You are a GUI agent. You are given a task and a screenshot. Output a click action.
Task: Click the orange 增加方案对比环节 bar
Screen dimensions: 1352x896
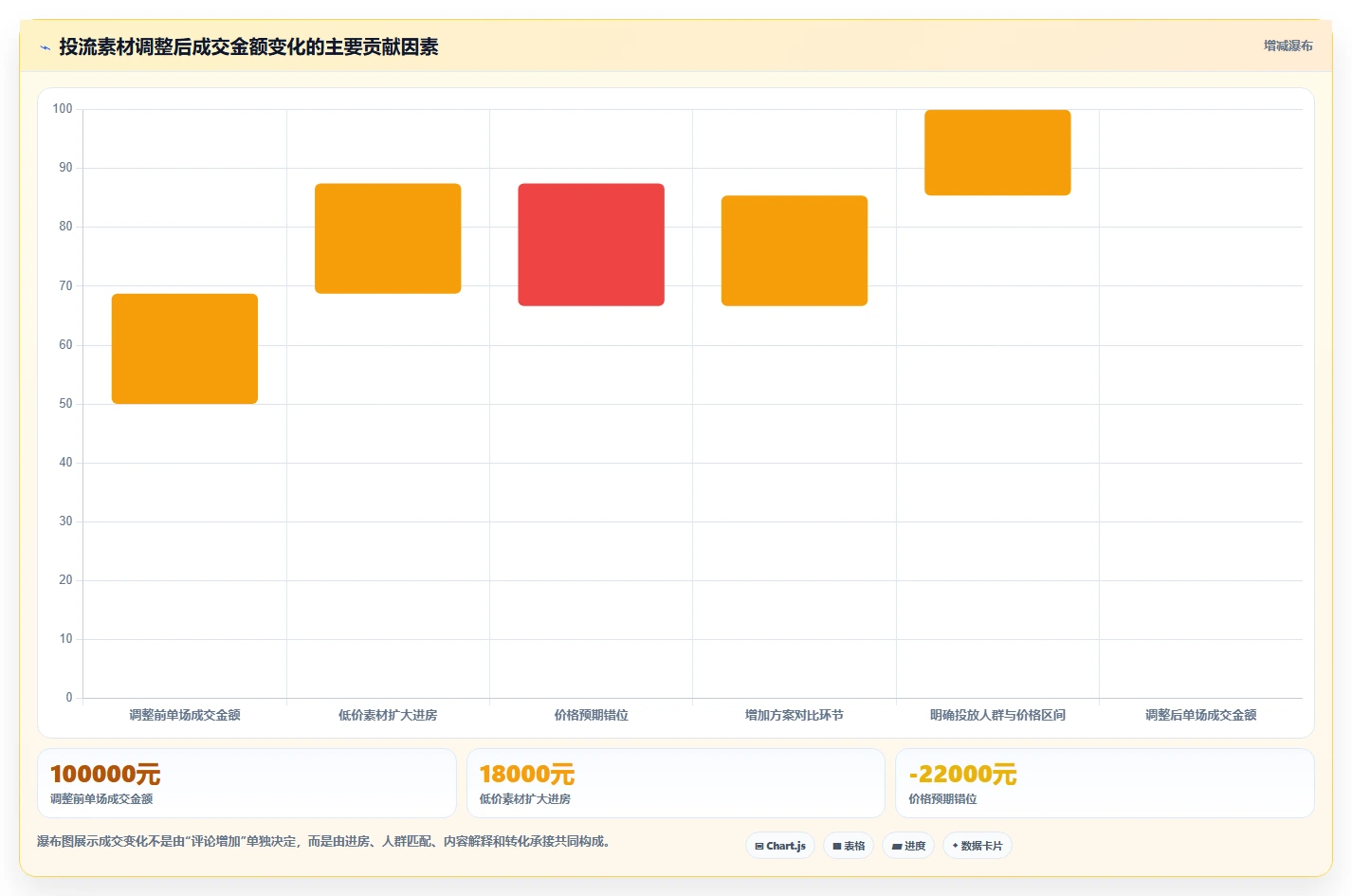(795, 250)
